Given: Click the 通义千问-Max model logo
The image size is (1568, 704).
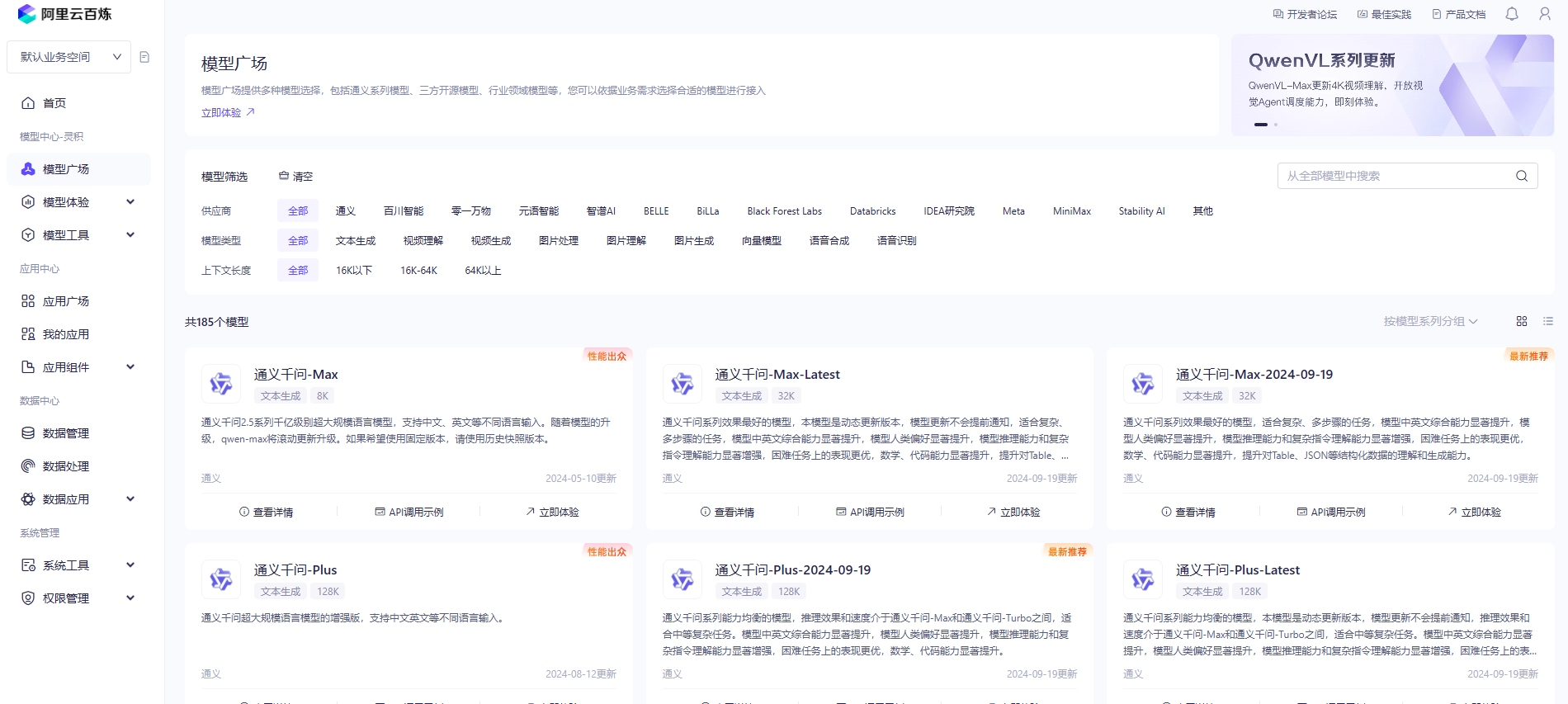Looking at the screenshot, I should (x=221, y=384).
